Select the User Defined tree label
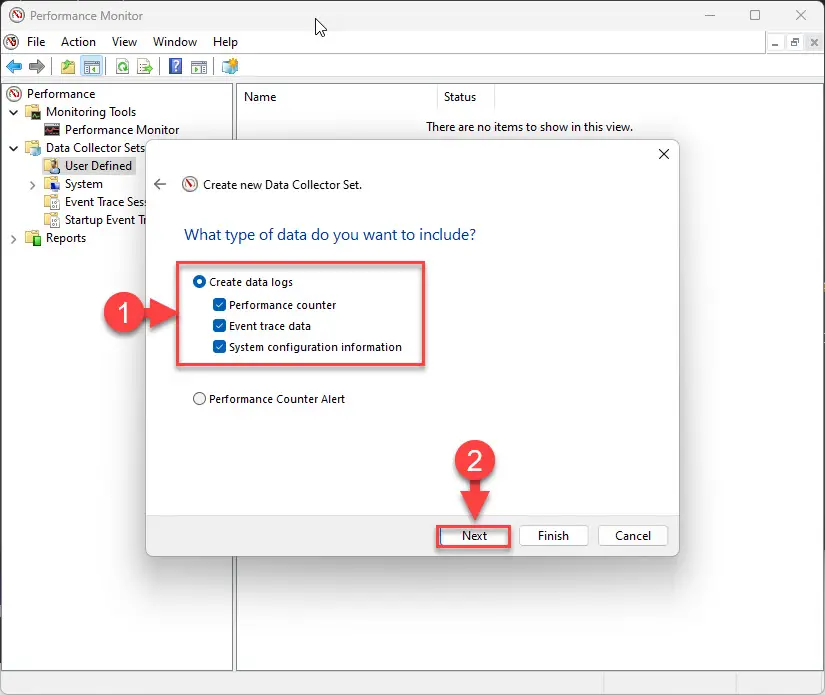This screenshot has height=695, width=825. coord(98,166)
